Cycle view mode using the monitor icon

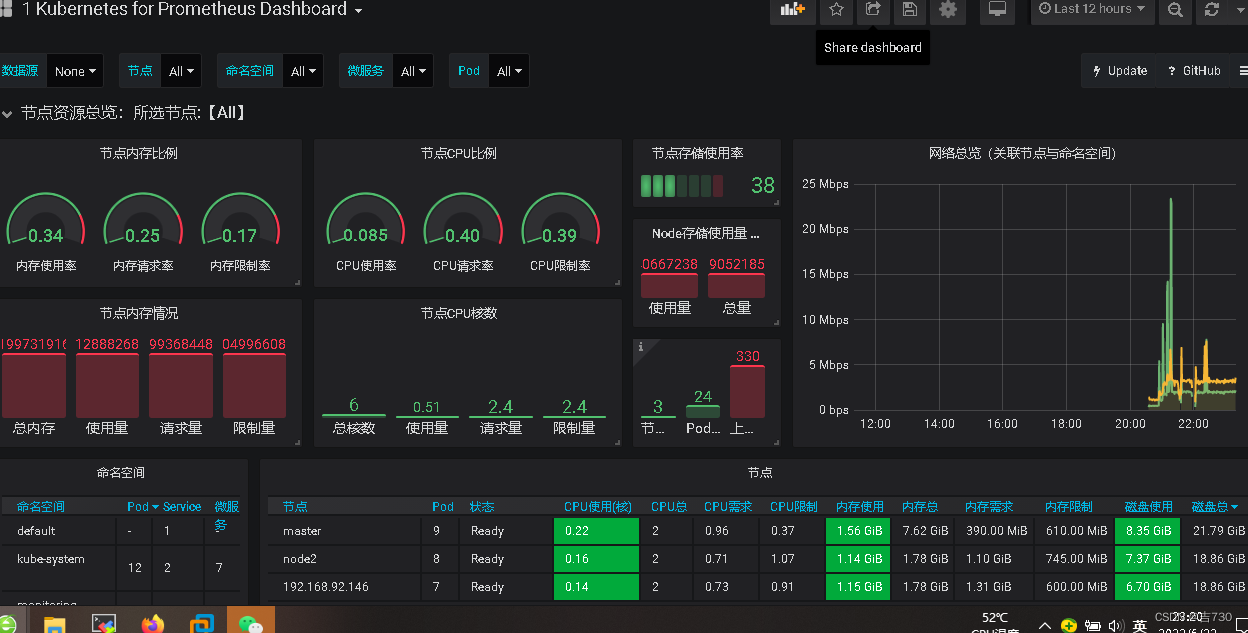click(997, 12)
